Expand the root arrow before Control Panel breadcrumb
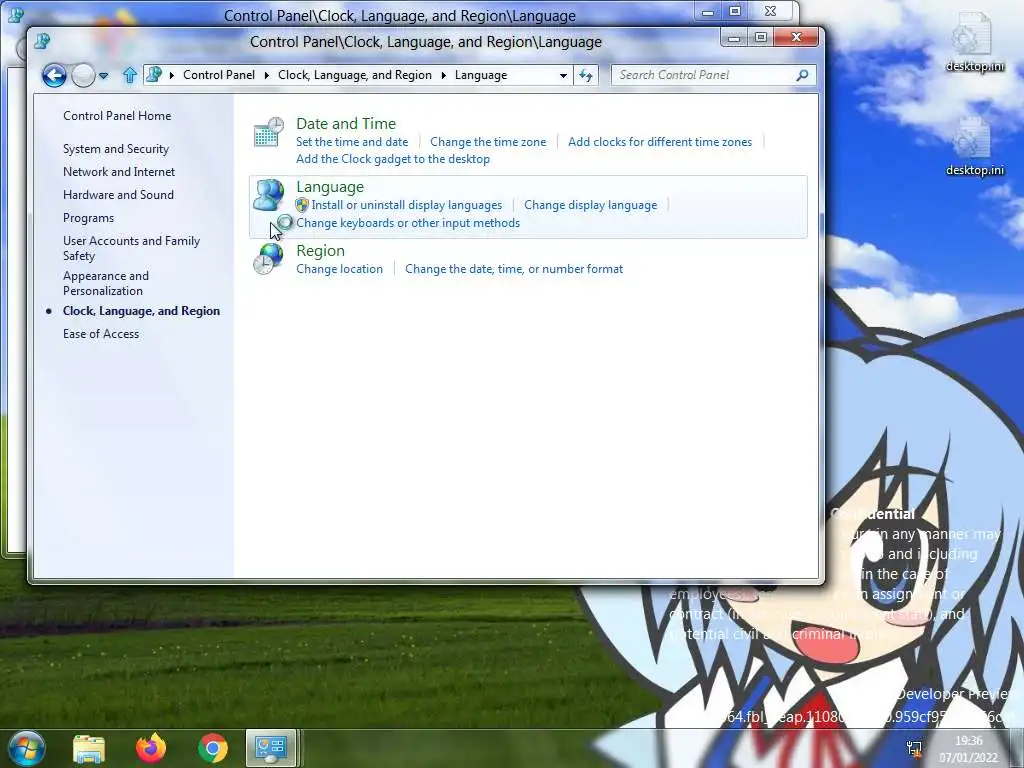Viewport: 1024px width, 768px height. click(172, 75)
